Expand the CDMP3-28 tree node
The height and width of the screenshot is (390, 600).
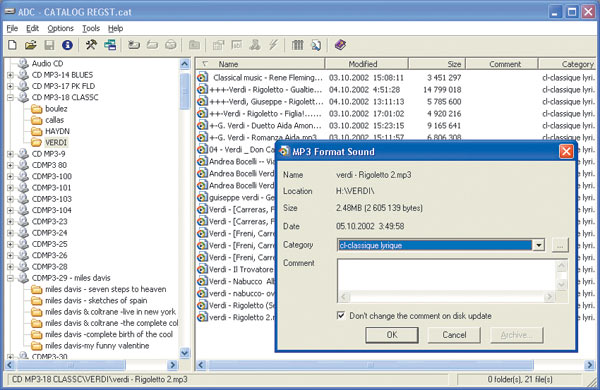pyautogui.click(x=10, y=267)
